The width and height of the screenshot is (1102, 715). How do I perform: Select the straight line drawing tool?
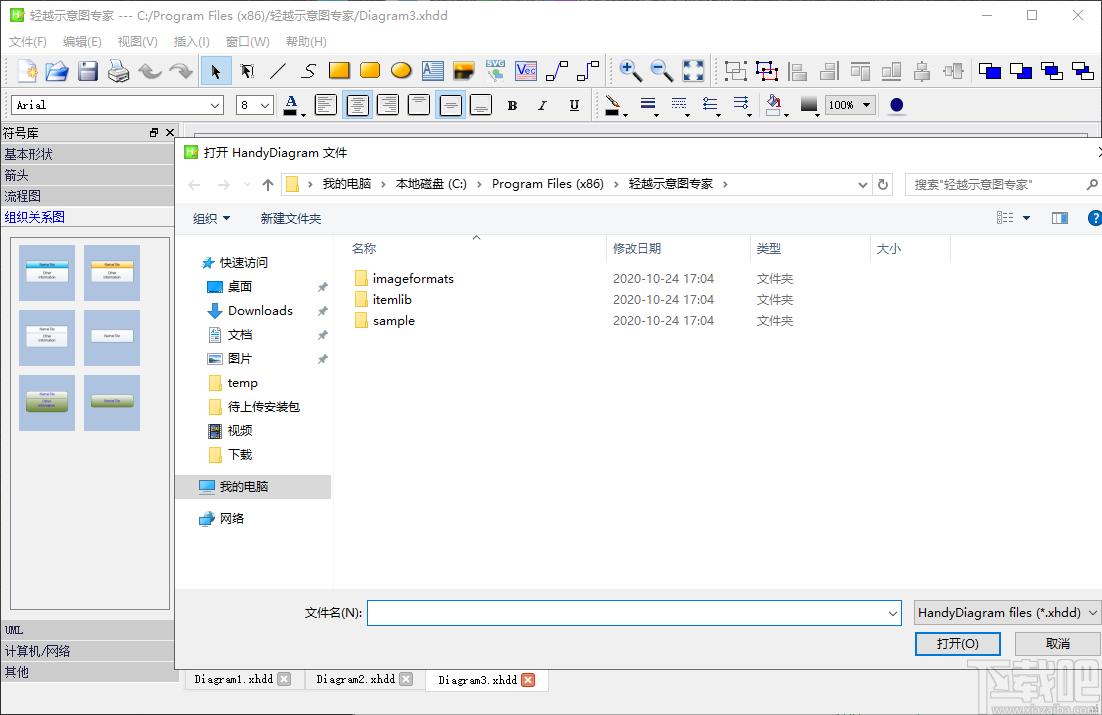[278, 71]
